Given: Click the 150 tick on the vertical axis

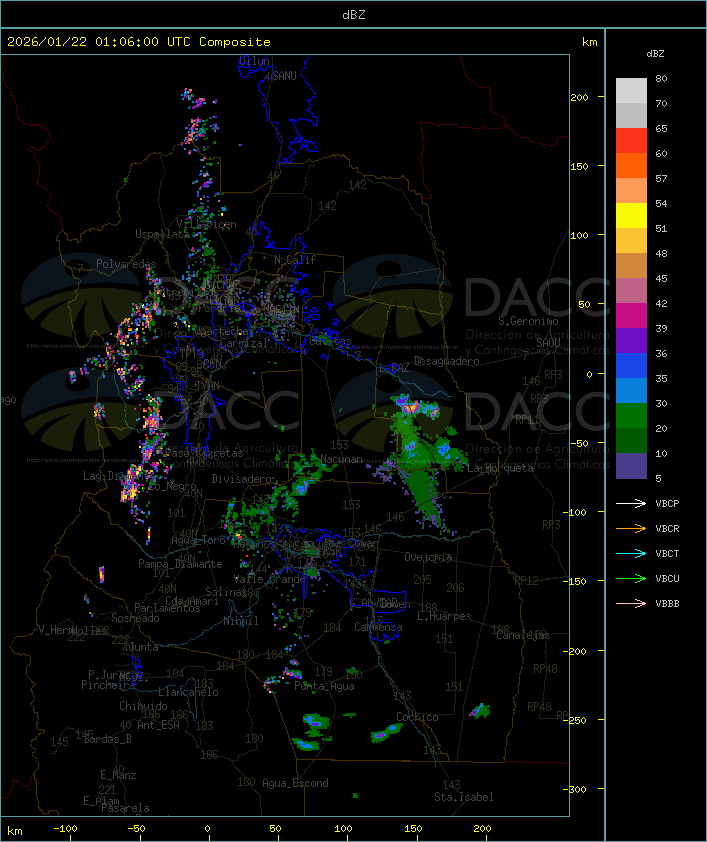Looking at the screenshot, I should [x=579, y=166].
